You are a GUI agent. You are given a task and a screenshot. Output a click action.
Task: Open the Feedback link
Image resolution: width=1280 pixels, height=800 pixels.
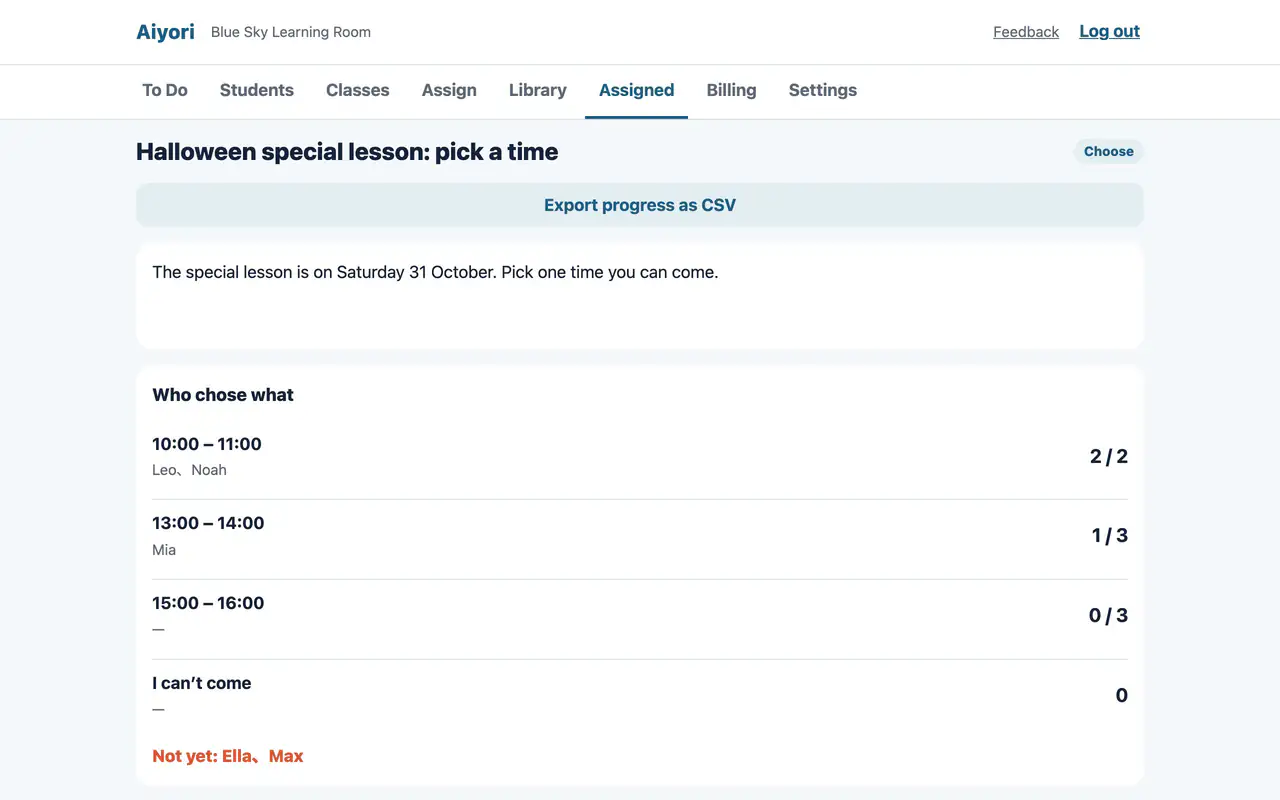pyautogui.click(x=1026, y=32)
